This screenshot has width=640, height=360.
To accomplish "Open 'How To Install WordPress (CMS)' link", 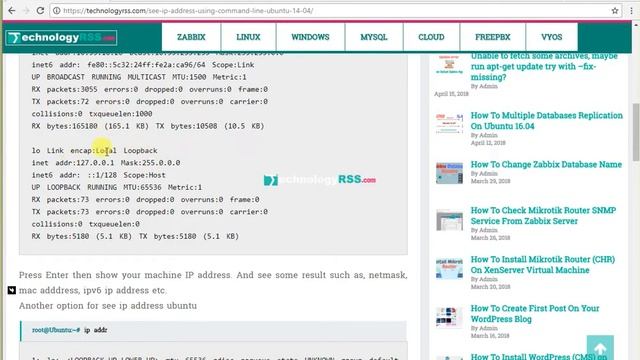I will click(x=539, y=356).
